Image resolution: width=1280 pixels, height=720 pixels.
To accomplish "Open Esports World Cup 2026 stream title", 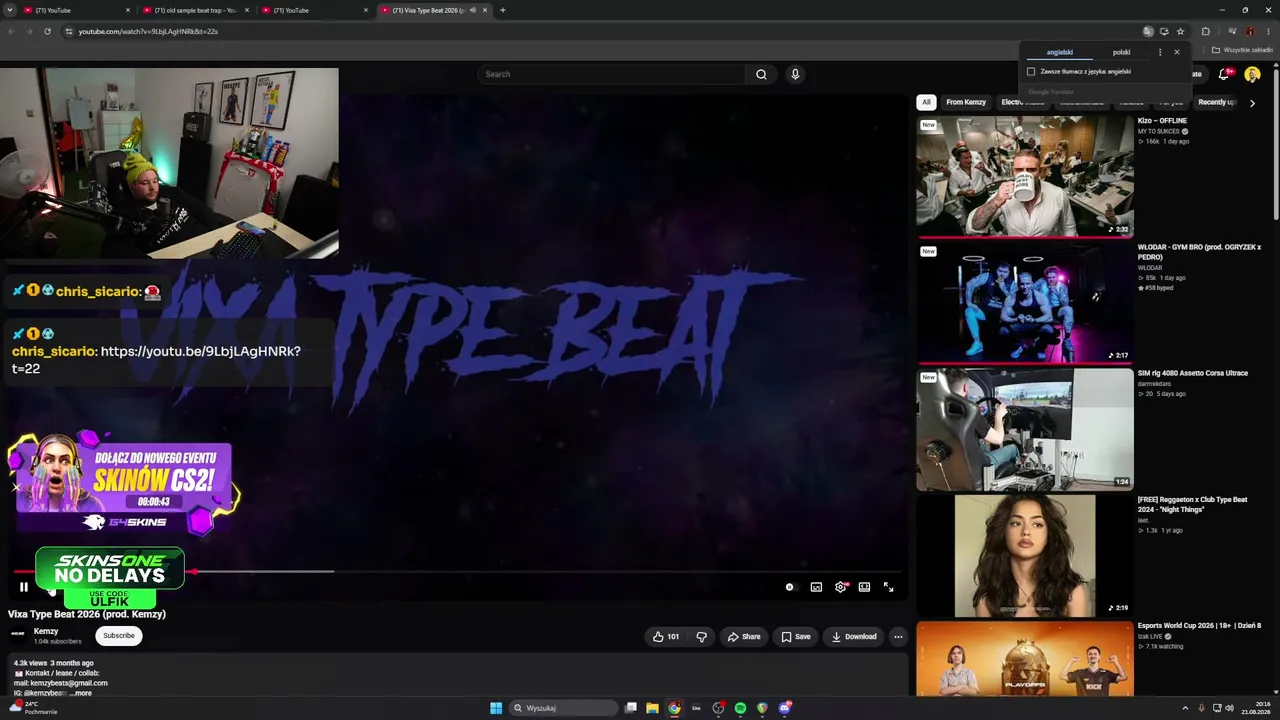I will tap(1199, 626).
